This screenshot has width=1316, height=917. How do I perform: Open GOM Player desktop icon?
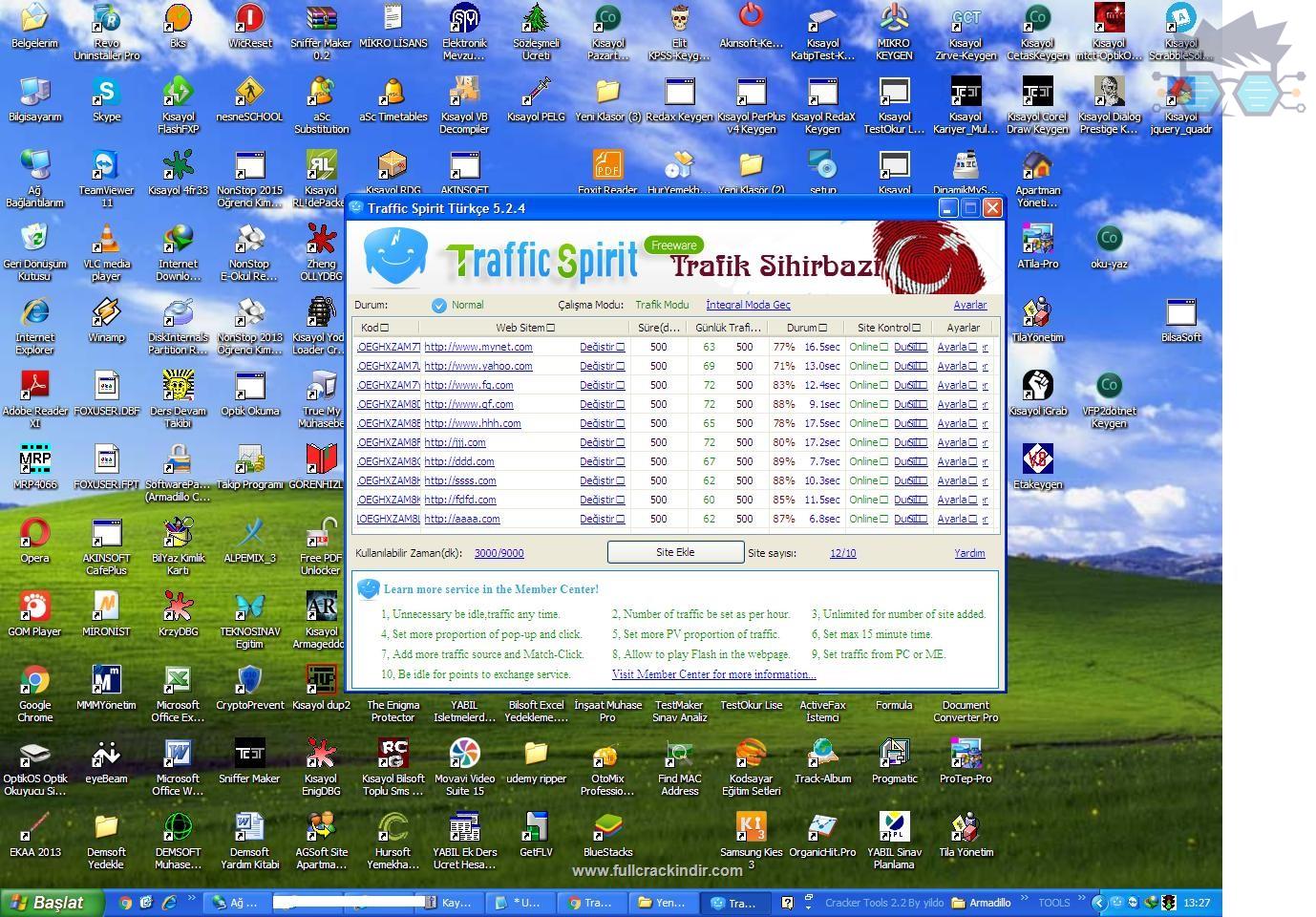pyautogui.click(x=34, y=614)
